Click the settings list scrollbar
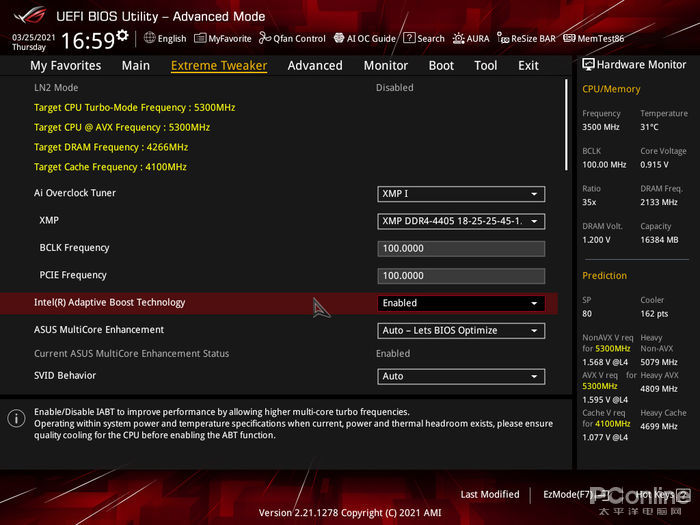Image resolution: width=700 pixels, height=525 pixels. [567, 125]
